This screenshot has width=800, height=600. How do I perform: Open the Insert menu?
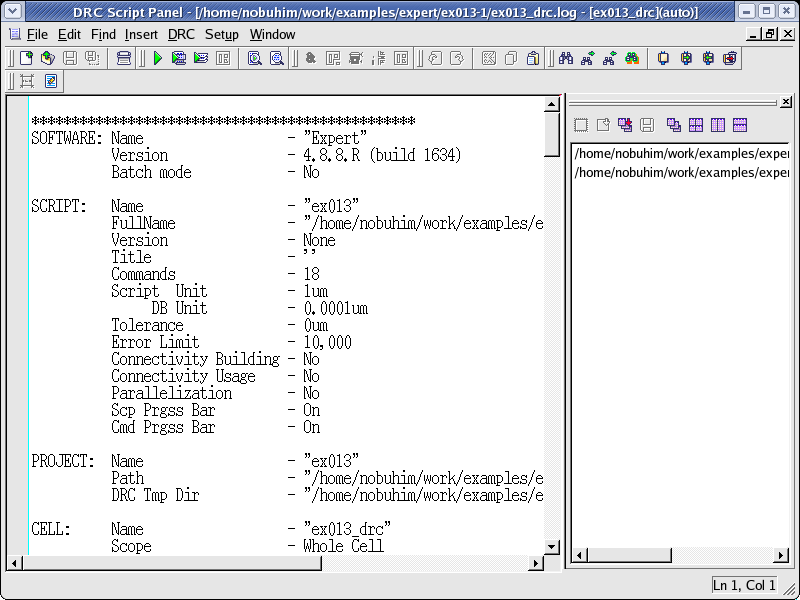click(141, 35)
